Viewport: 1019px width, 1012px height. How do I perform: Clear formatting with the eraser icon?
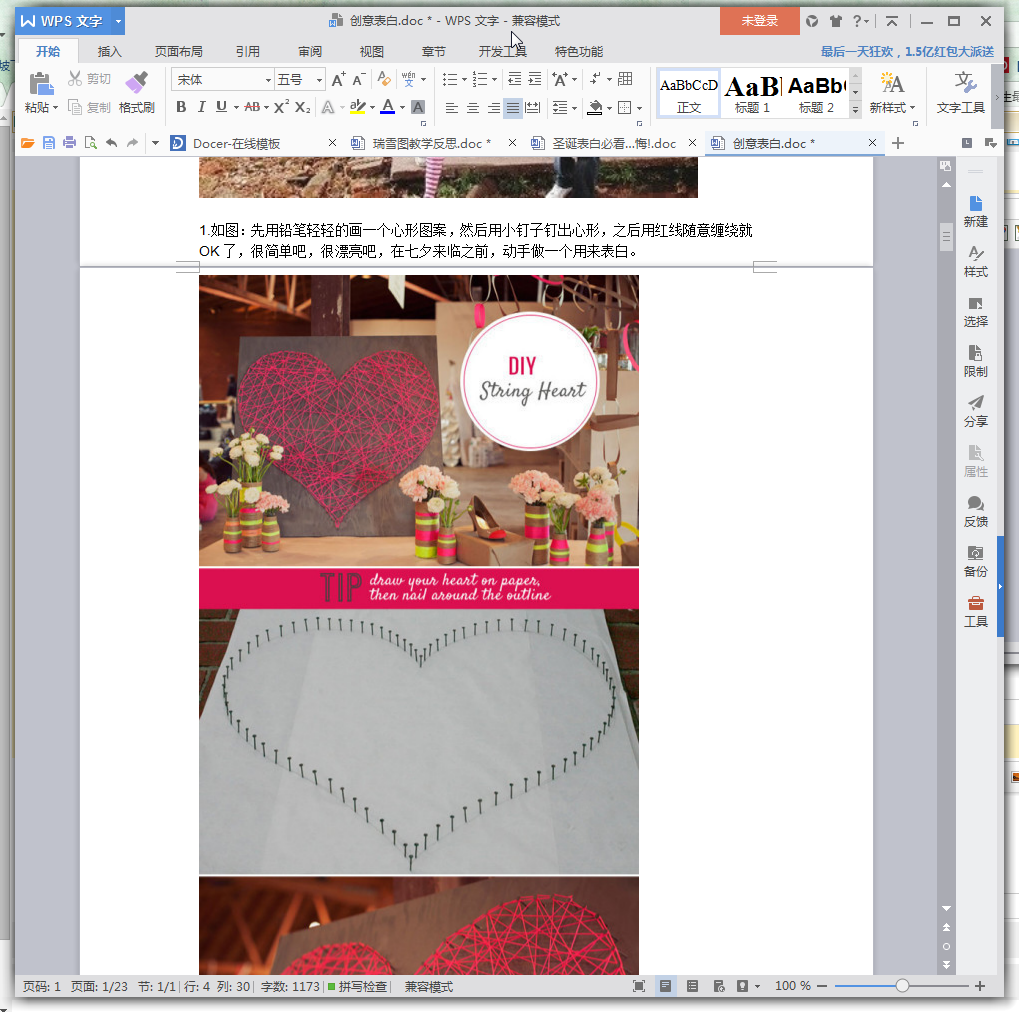(384, 79)
